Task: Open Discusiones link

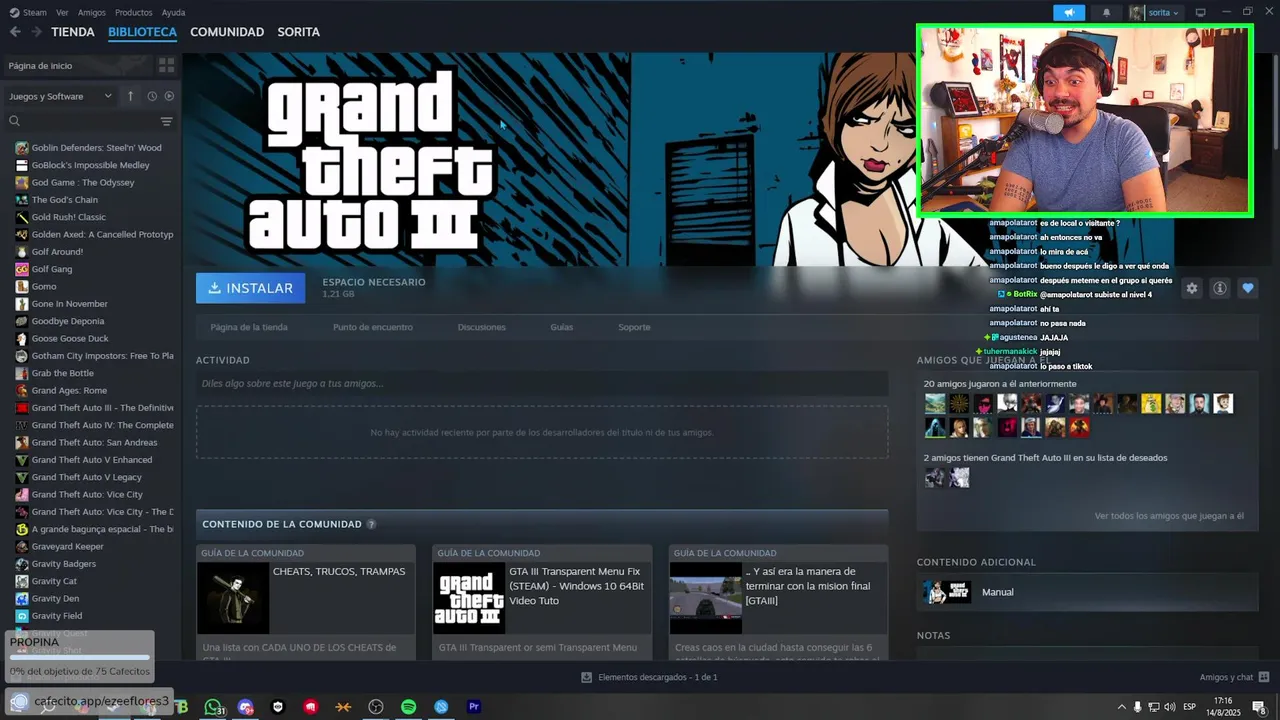Action: click(x=481, y=327)
